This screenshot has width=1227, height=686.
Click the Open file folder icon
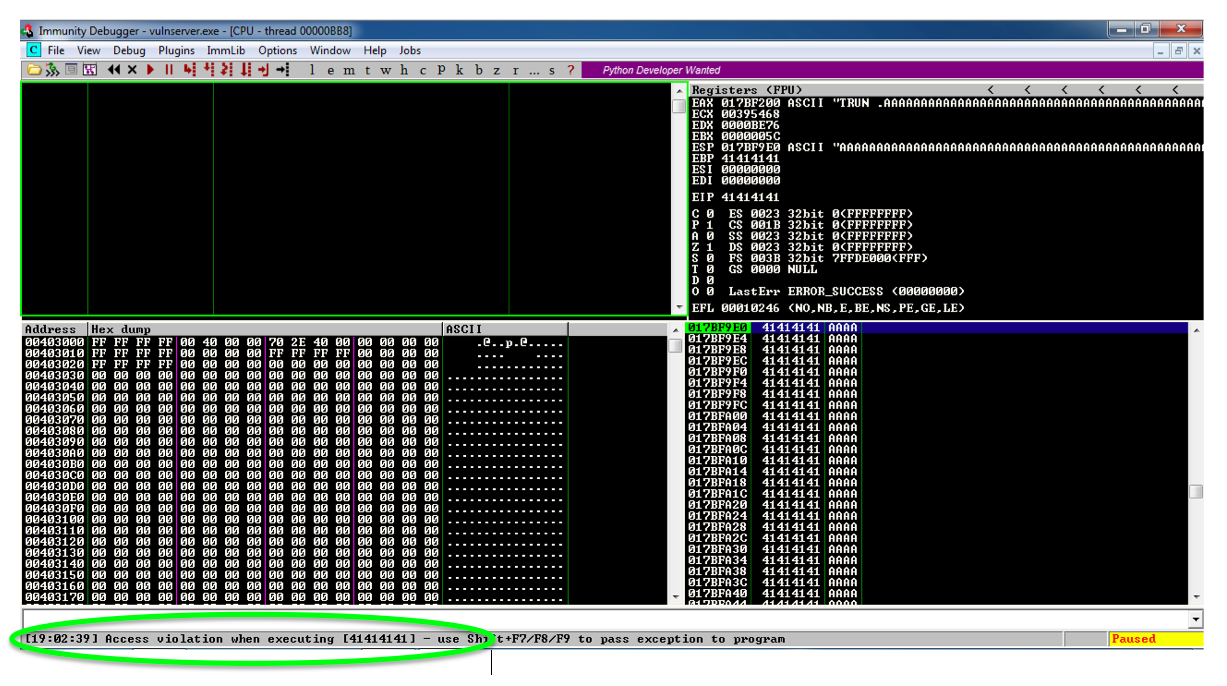[x=35, y=70]
